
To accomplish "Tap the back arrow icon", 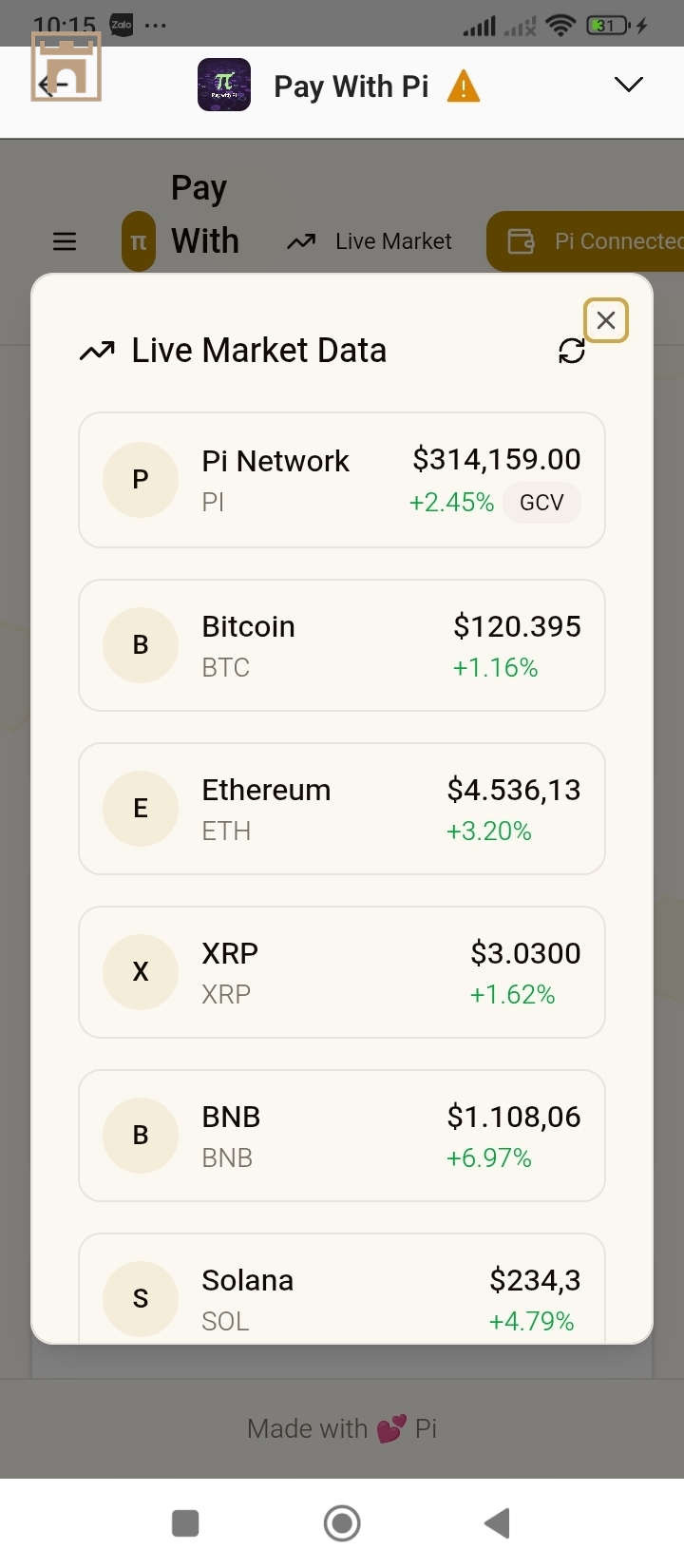I will [x=53, y=85].
